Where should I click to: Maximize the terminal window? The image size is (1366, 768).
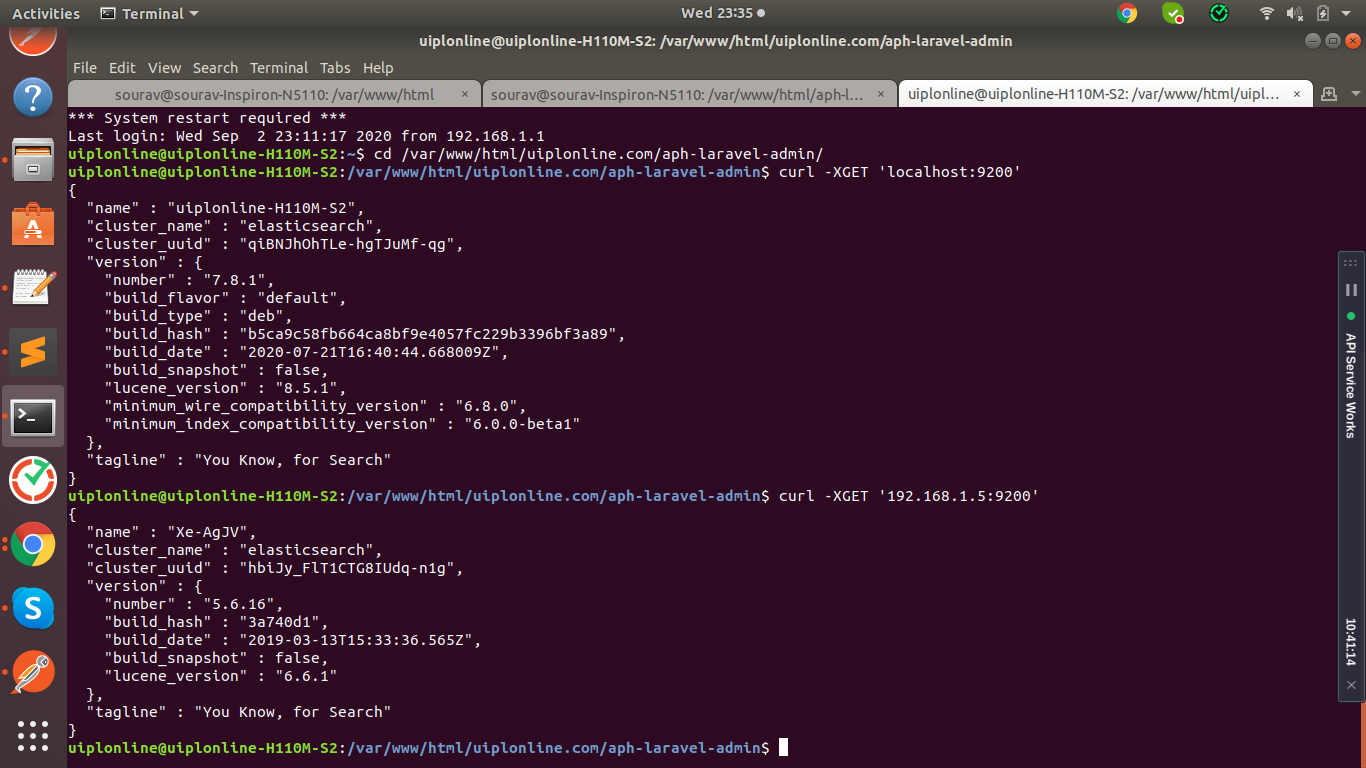tap(1333, 41)
